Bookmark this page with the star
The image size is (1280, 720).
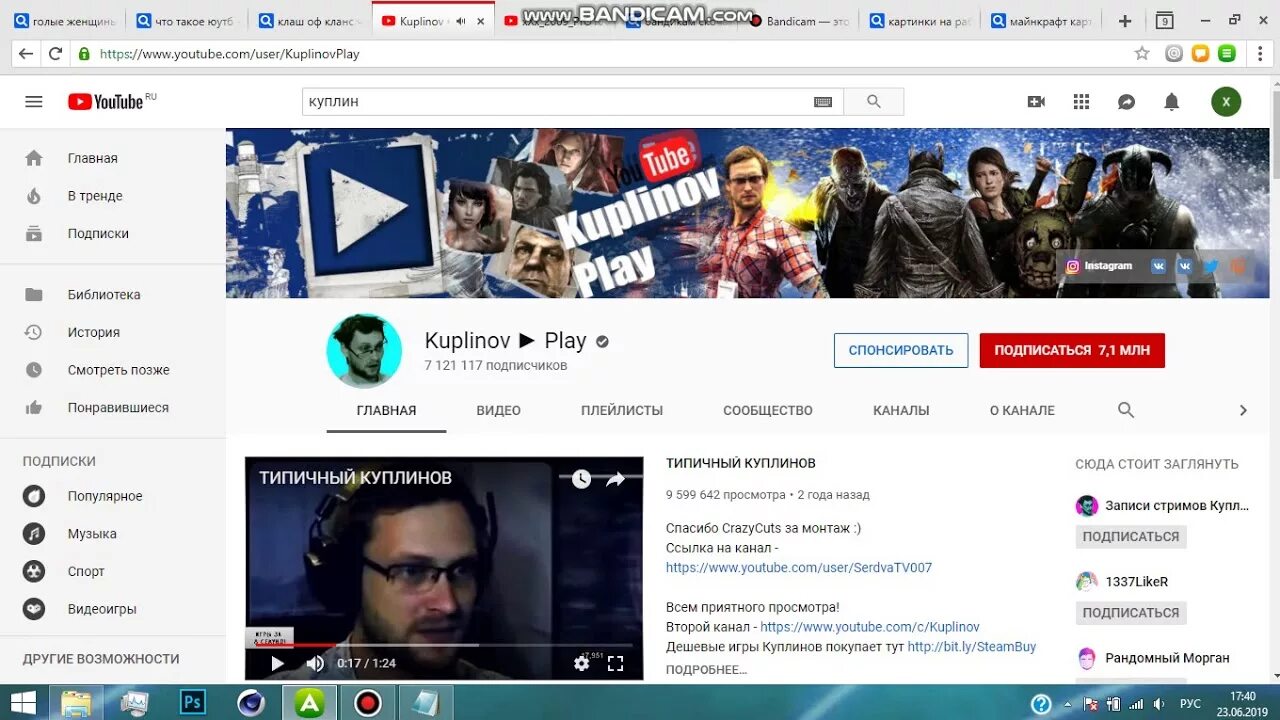click(x=1142, y=54)
